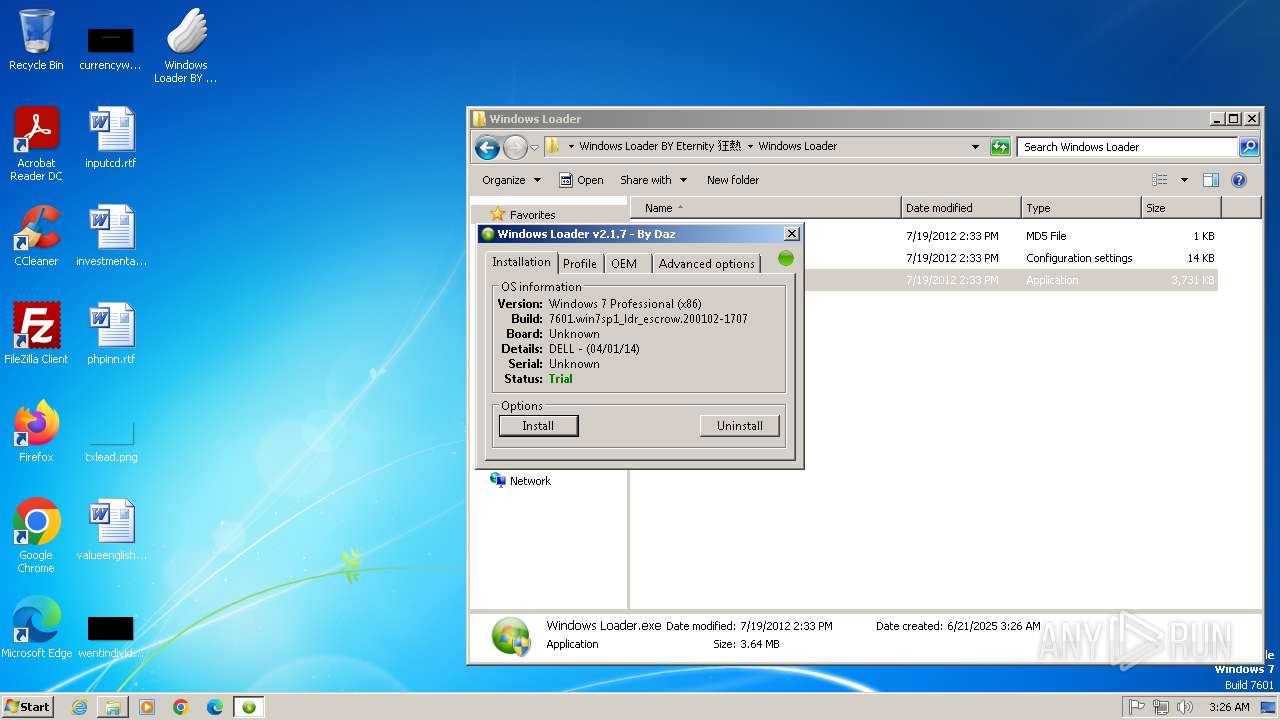This screenshot has height=720, width=1280.
Task: Click the Windows Loader taskbar button
Action: 249,707
